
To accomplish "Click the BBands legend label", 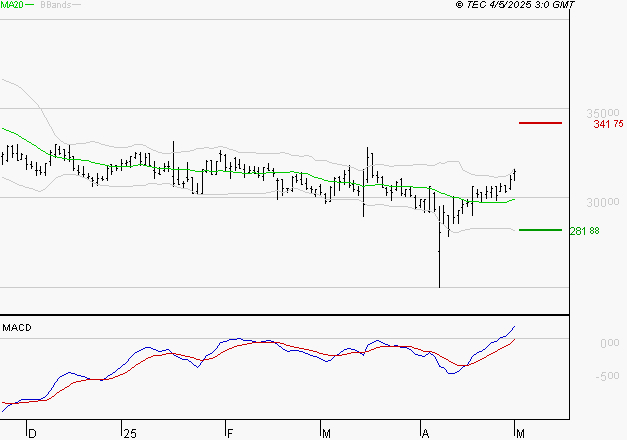I will tap(56, 5).
